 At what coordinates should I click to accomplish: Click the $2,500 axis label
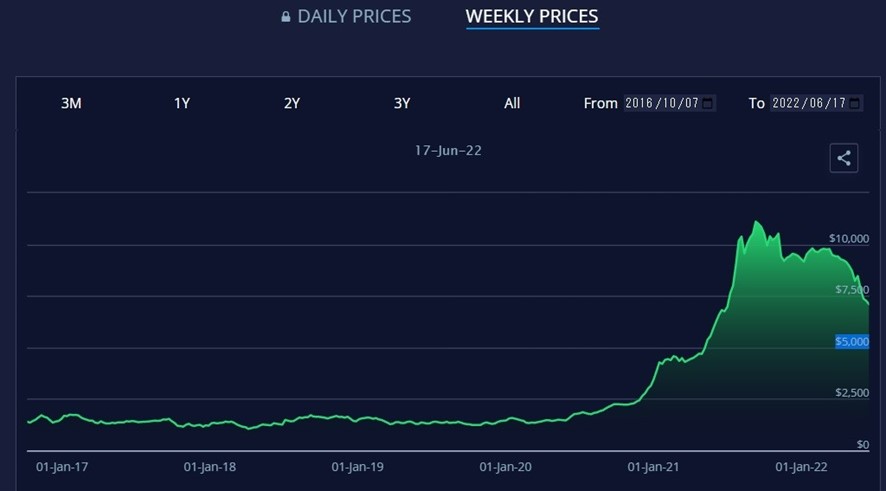[852, 393]
